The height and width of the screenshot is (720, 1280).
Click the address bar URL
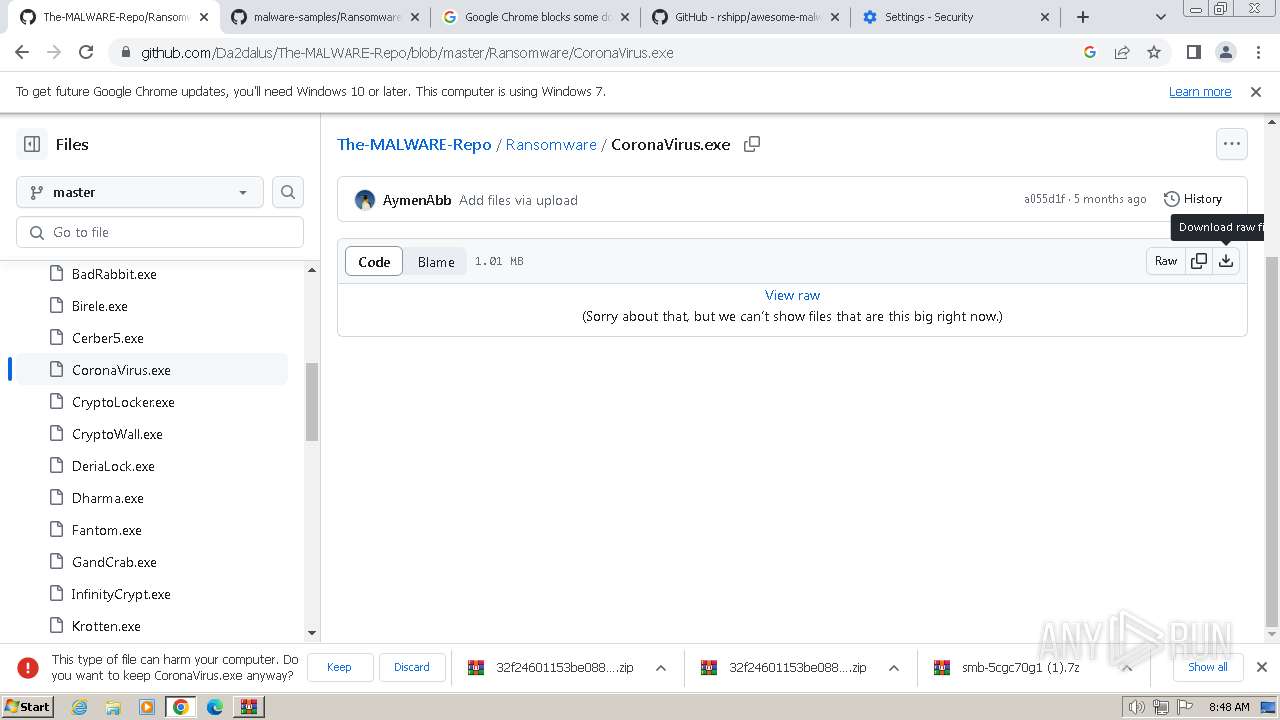point(407,53)
